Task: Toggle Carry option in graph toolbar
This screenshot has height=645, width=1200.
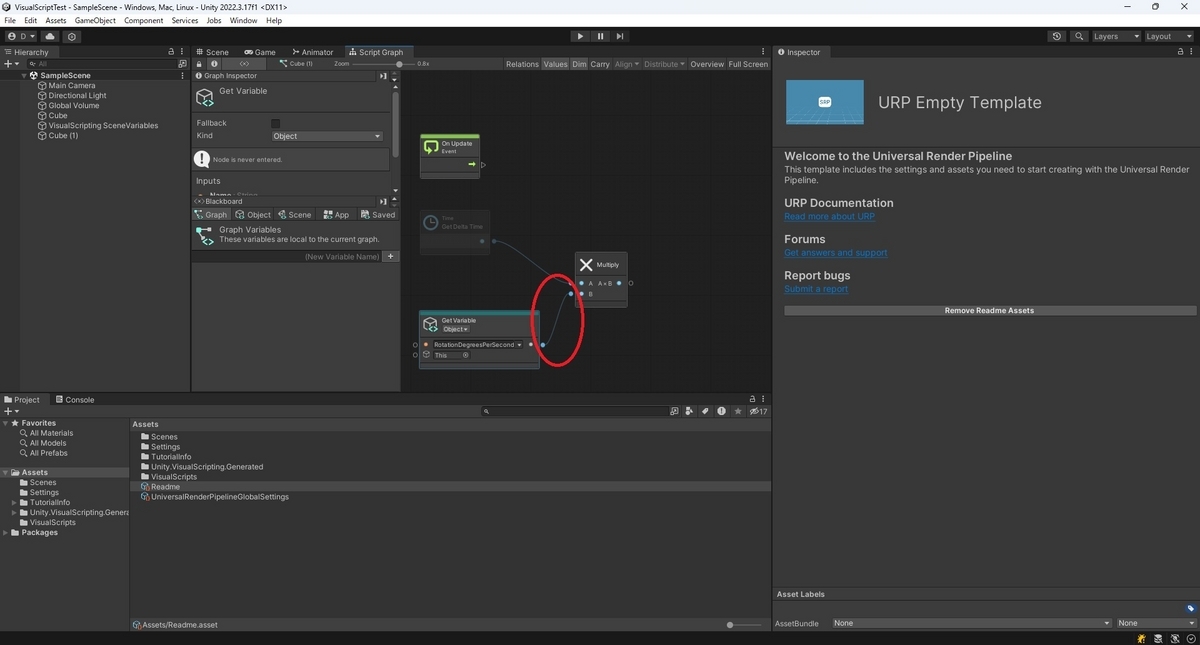Action: [x=600, y=64]
